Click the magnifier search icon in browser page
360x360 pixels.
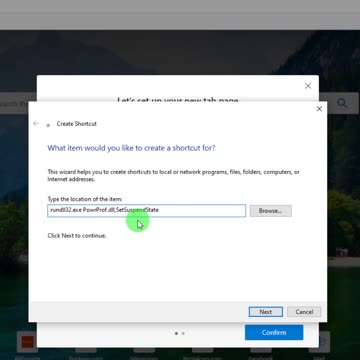[x=342, y=103]
